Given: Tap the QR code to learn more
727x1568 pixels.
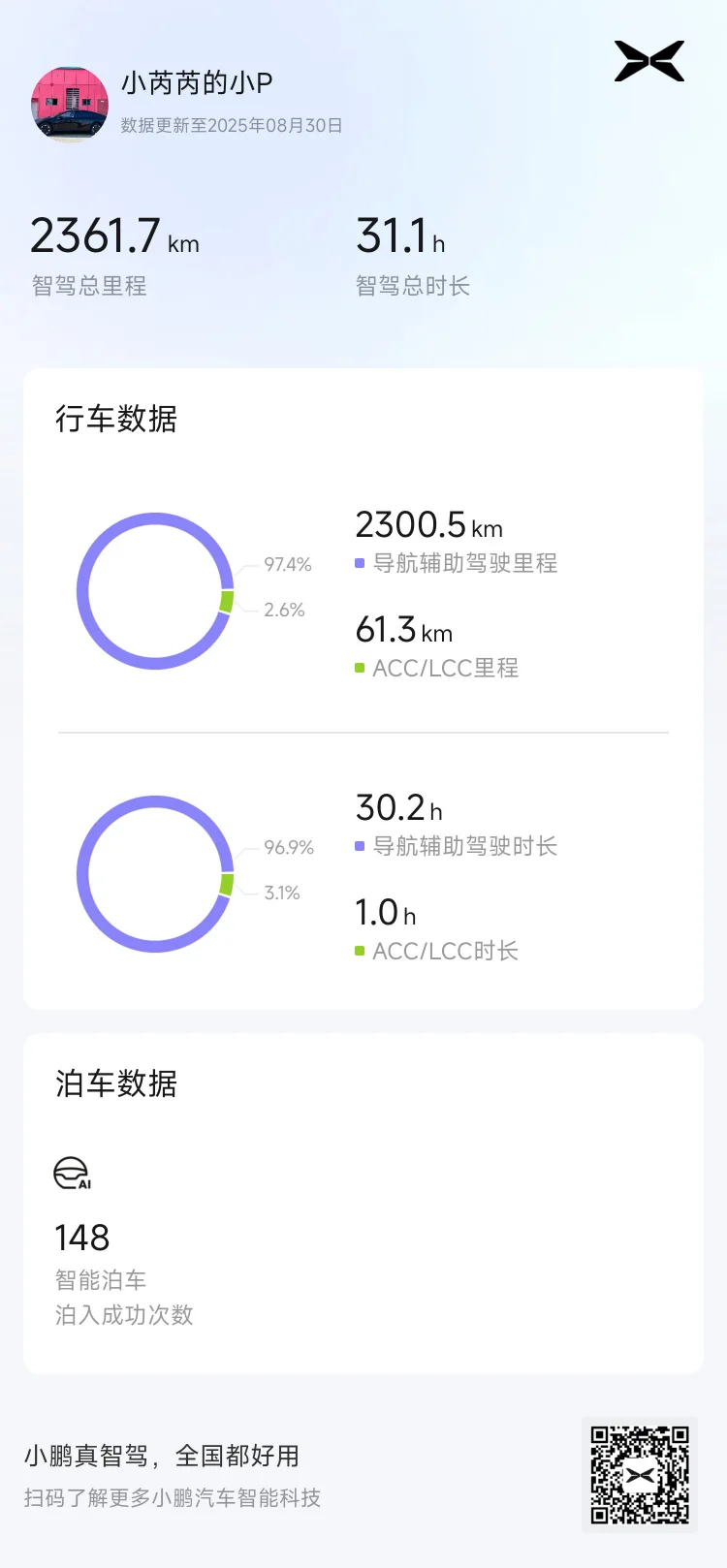Looking at the screenshot, I should [640, 1475].
